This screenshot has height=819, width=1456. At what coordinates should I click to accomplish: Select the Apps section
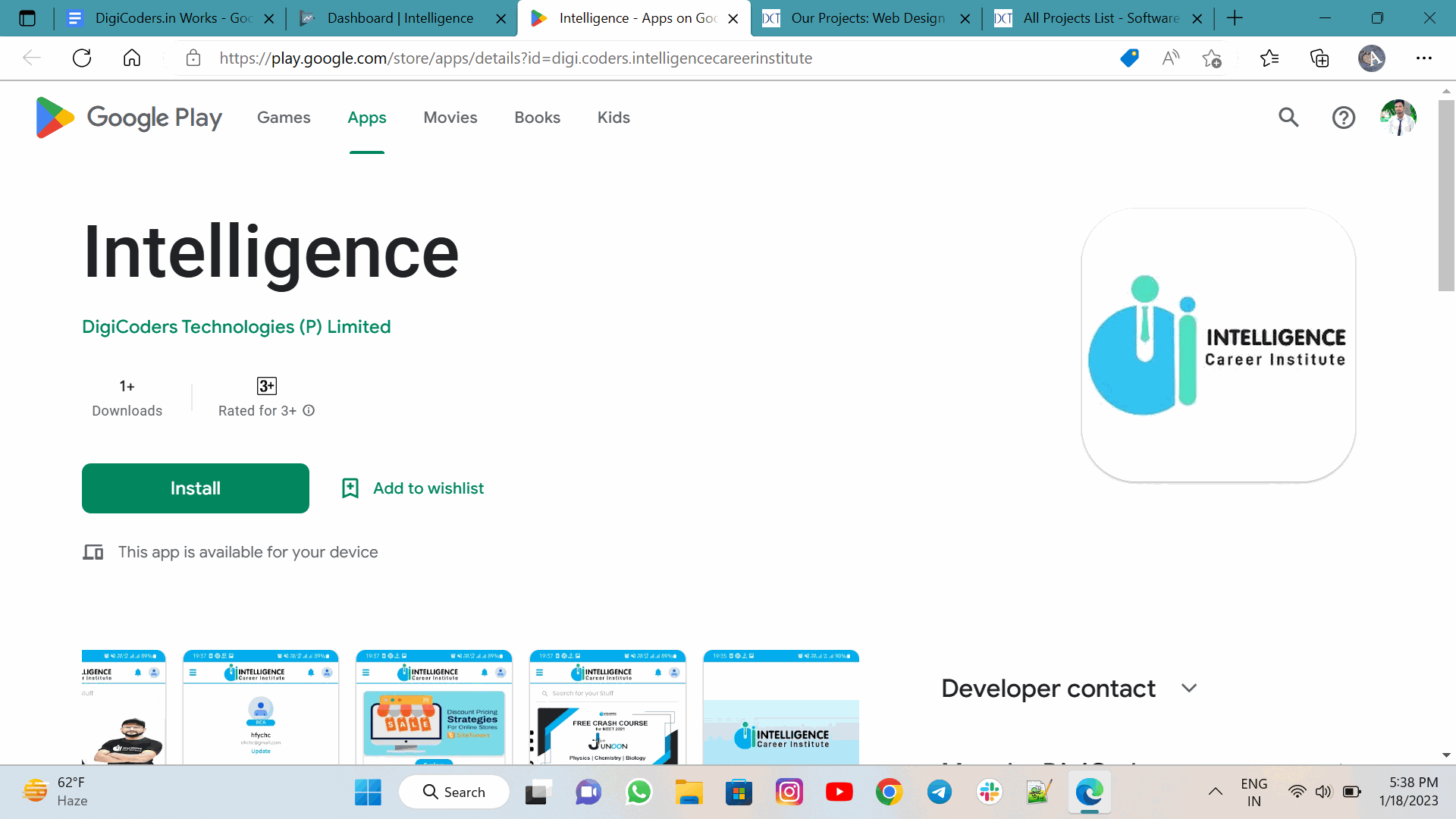point(367,118)
